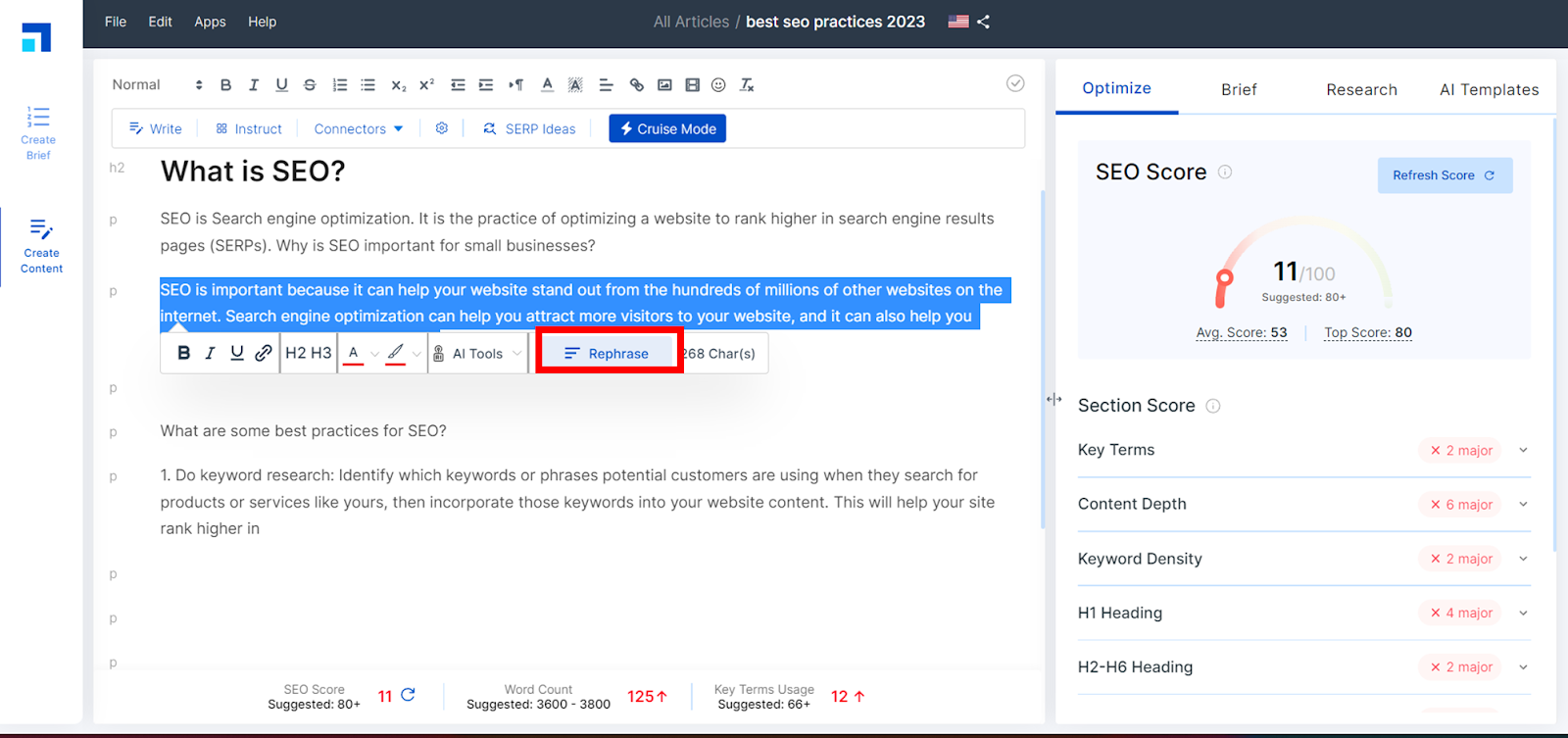1568x738 pixels.
Task: Open the Help menu
Action: tap(262, 22)
